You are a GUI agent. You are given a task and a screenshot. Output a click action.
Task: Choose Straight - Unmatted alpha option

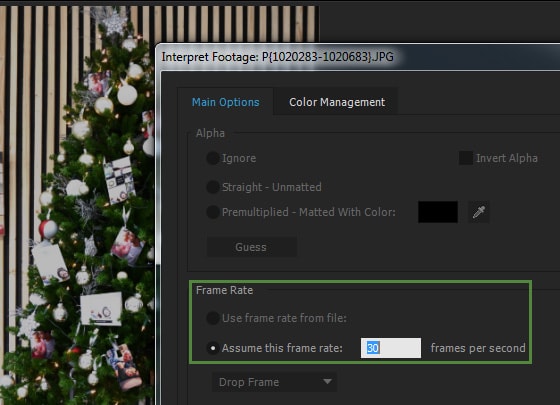(x=213, y=187)
